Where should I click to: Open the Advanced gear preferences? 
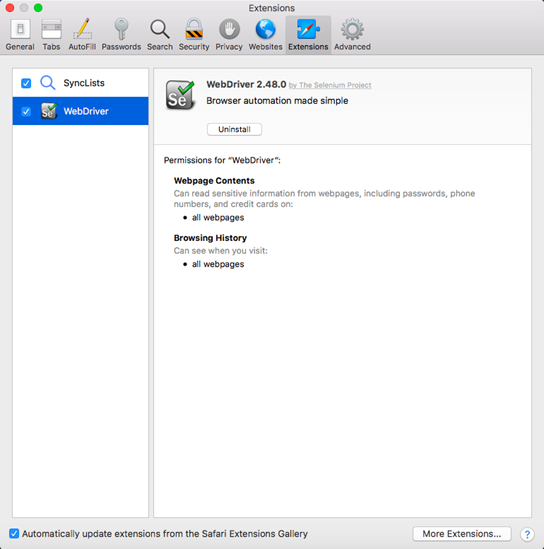point(352,35)
